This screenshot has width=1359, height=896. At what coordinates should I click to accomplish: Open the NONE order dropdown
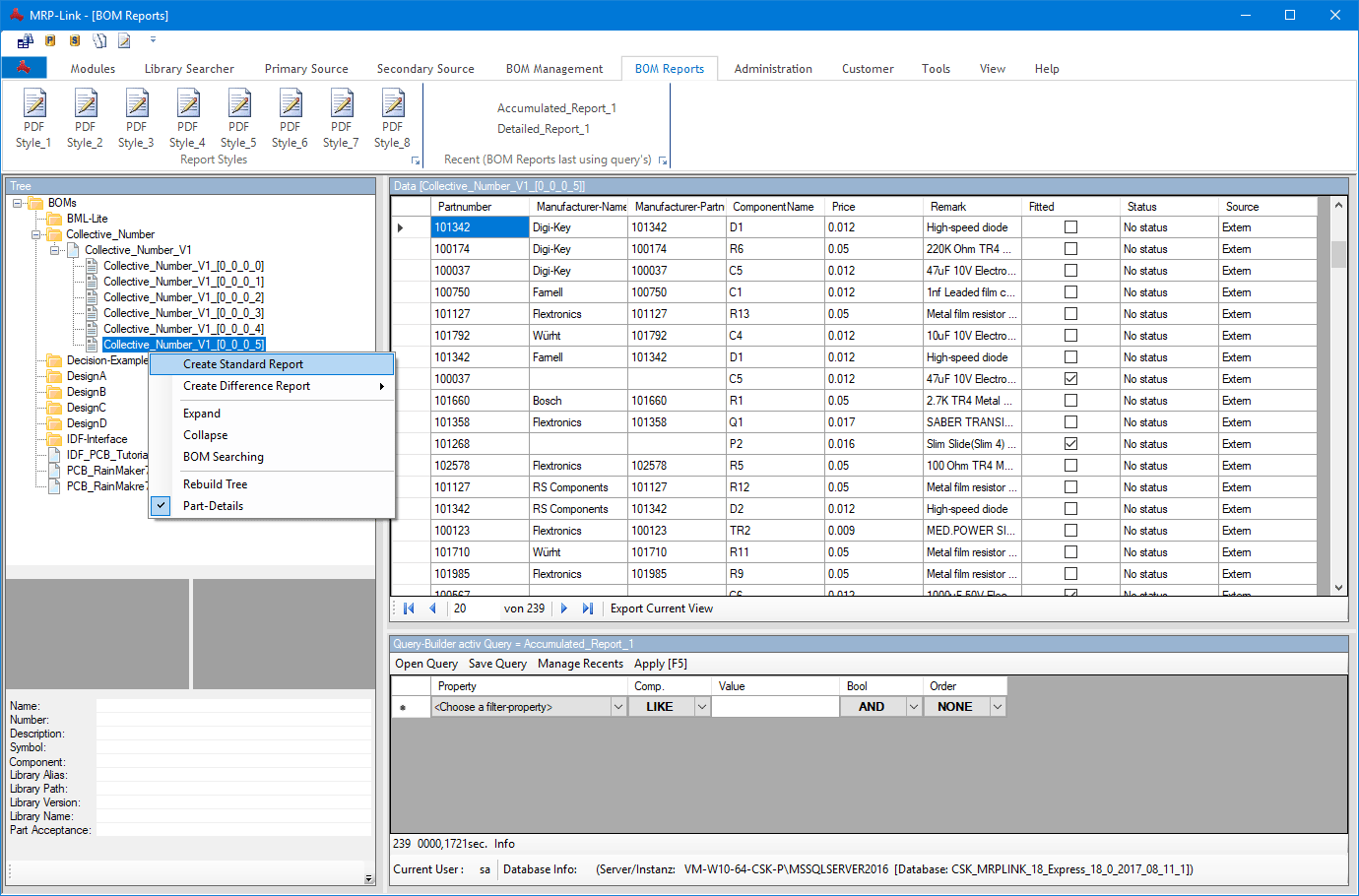(x=998, y=707)
